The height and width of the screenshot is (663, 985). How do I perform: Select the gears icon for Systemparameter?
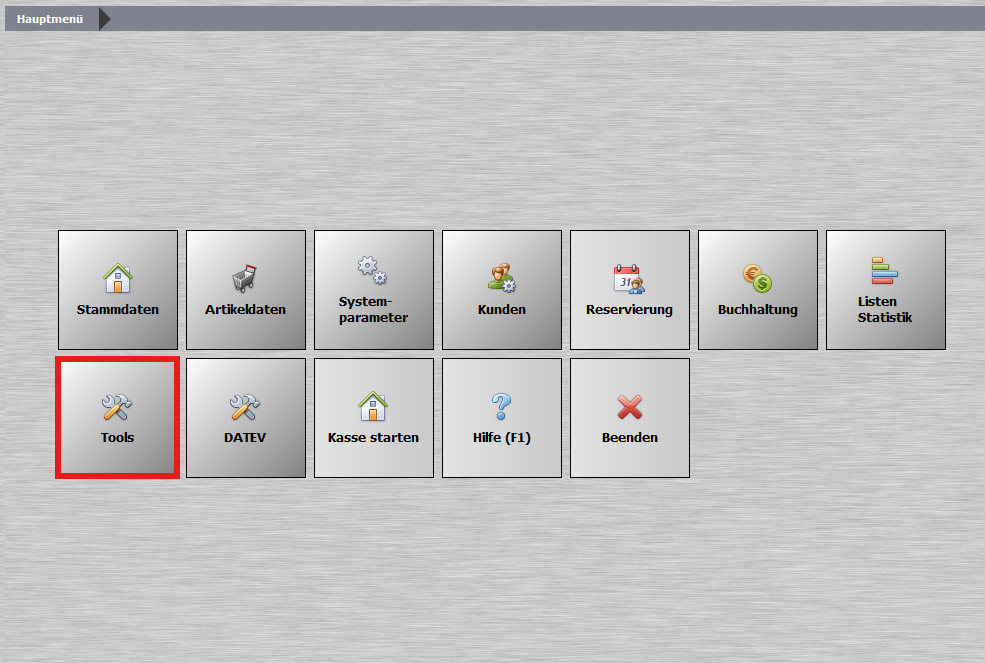tap(373, 270)
